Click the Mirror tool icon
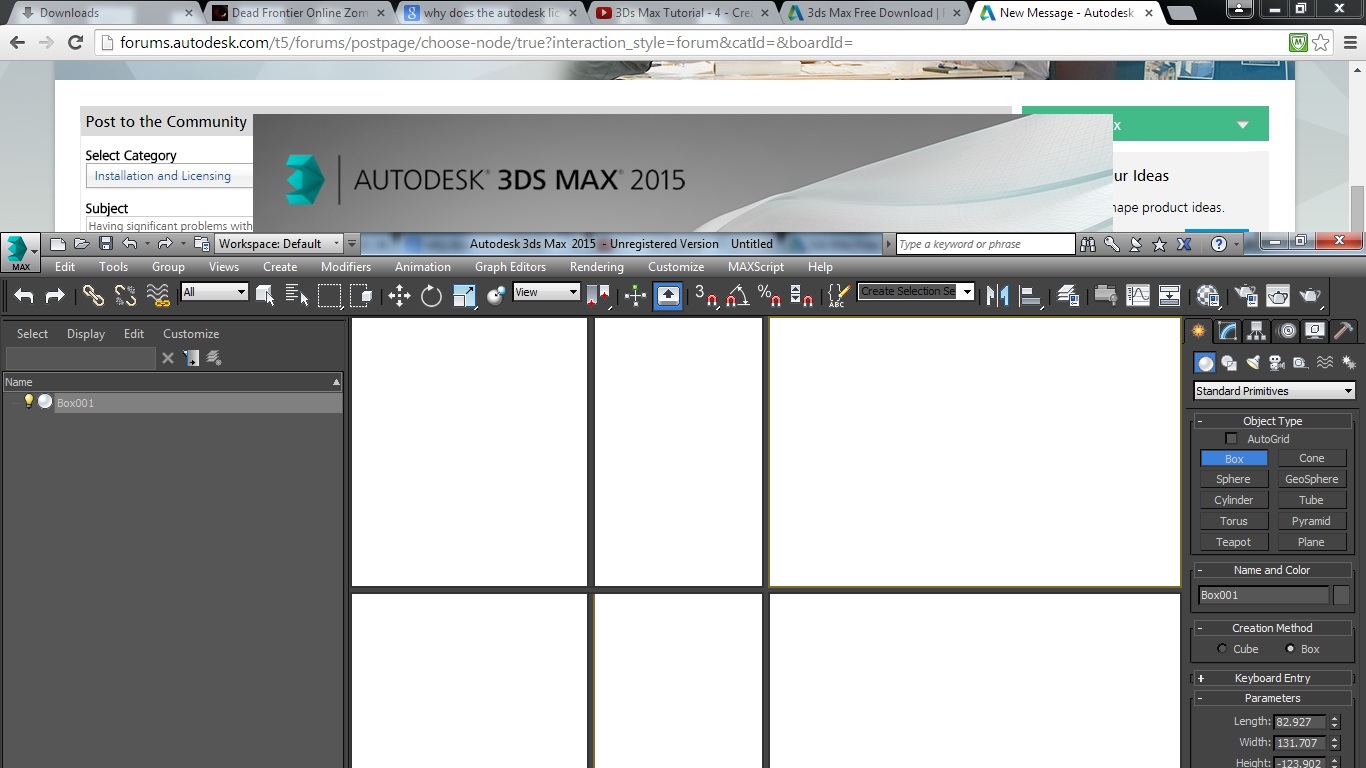 [x=997, y=295]
